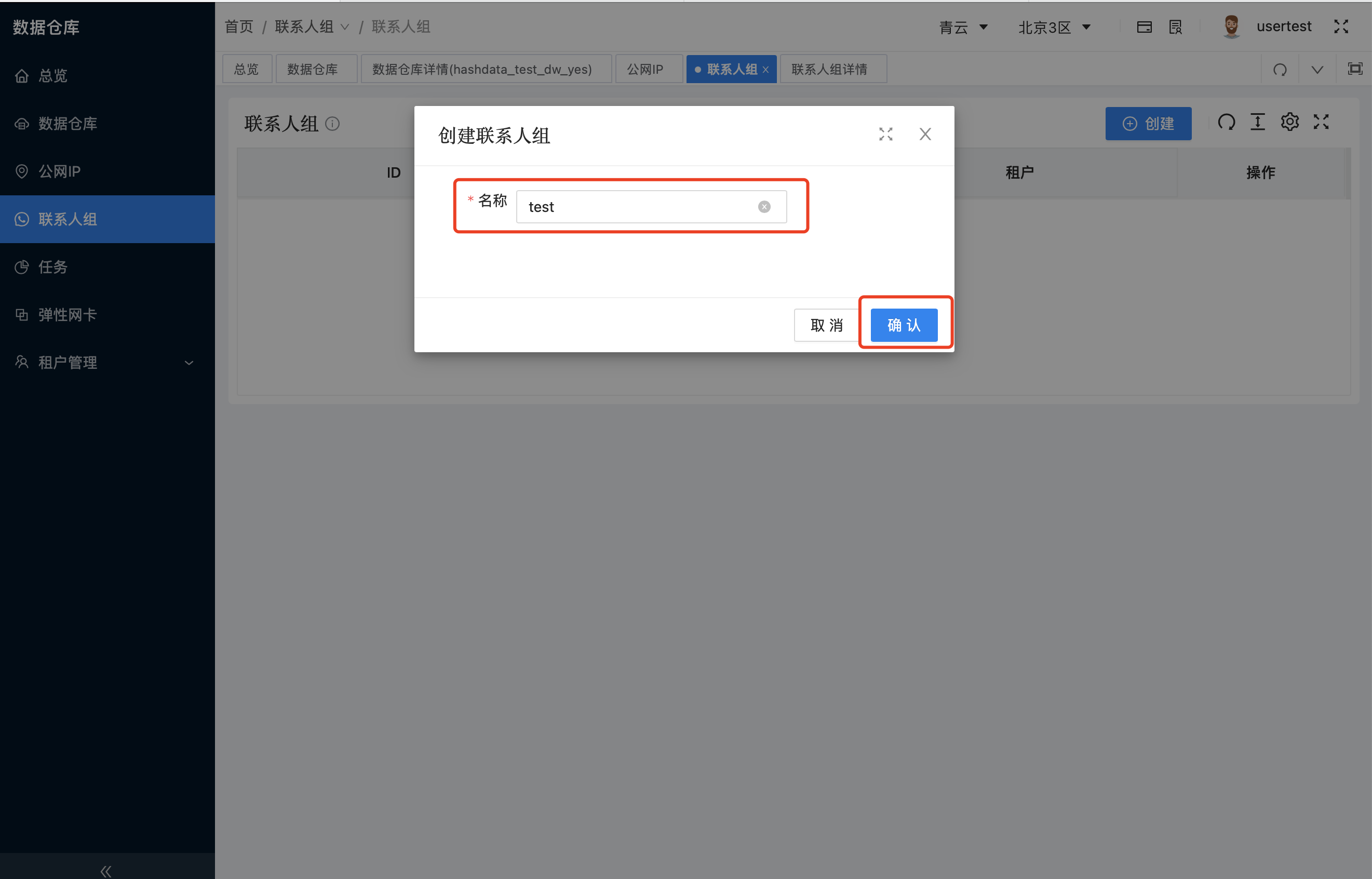Open the 青云 region dropdown
The height and width of the screenshot is (879, 1372).
coord(963,27)
